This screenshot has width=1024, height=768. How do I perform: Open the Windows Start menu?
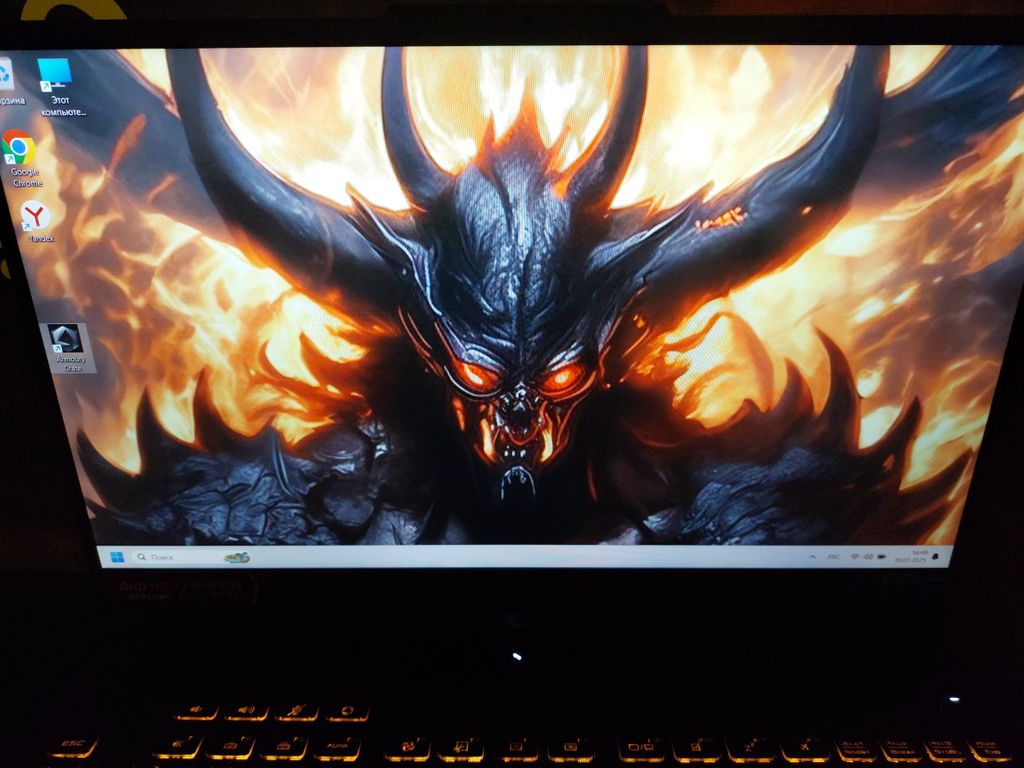click(x=115, y=556)
